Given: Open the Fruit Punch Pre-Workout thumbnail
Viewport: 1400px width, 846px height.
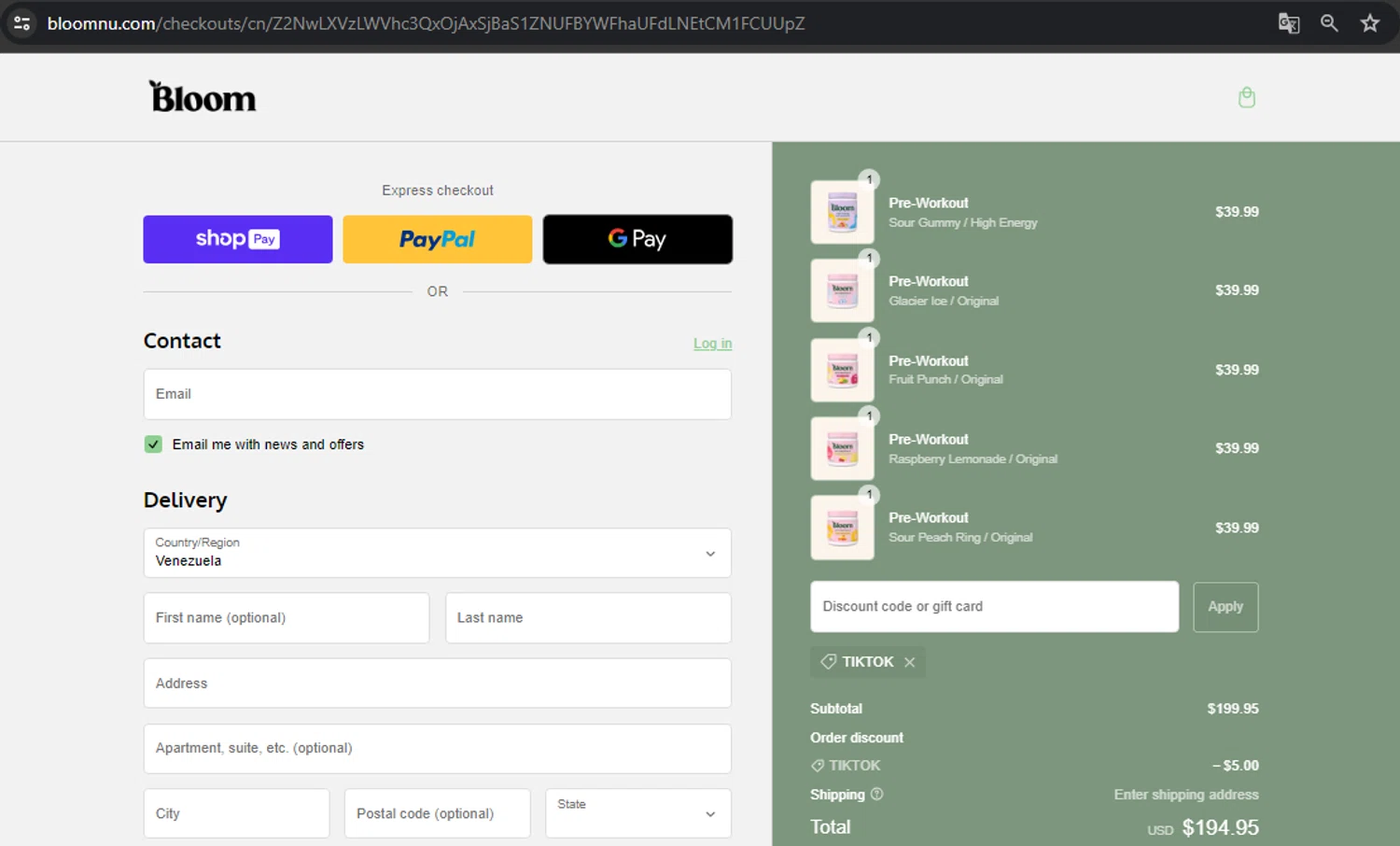Looking at the screenshot, I should pos(842,370).
